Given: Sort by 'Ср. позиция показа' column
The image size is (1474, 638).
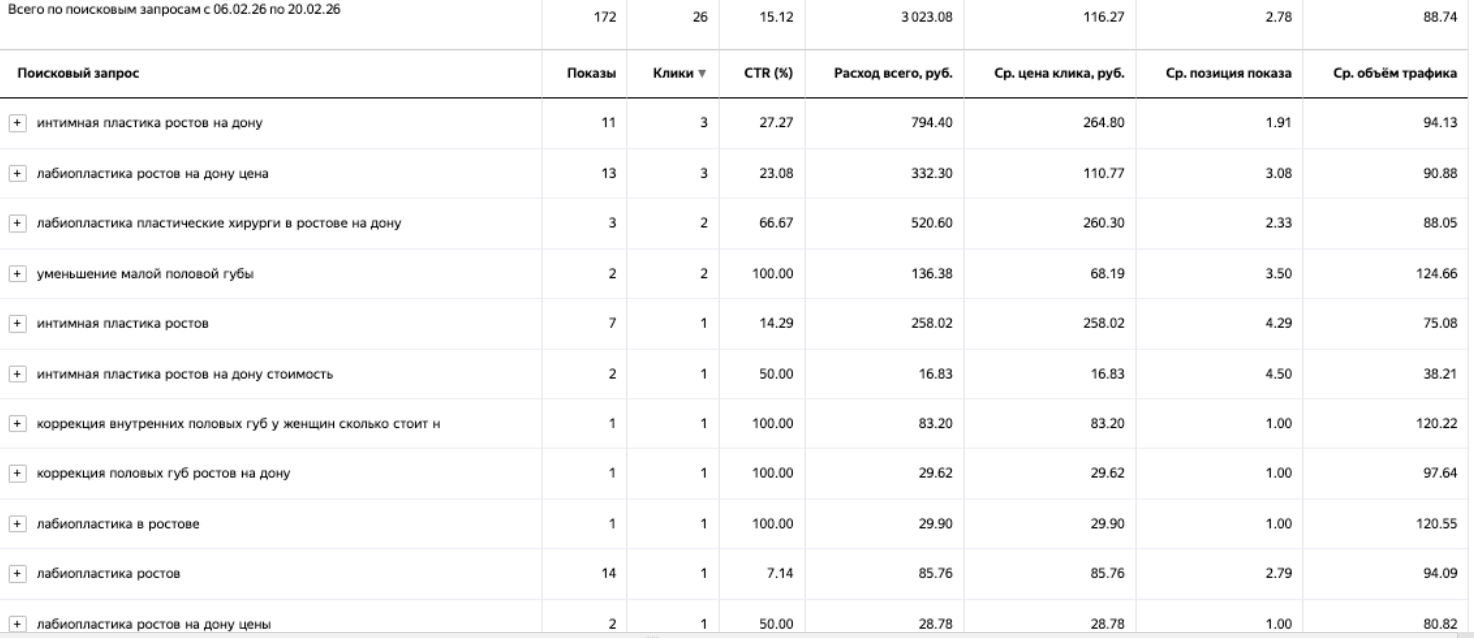Looking at the screenshot, I should coord(1229,74).
